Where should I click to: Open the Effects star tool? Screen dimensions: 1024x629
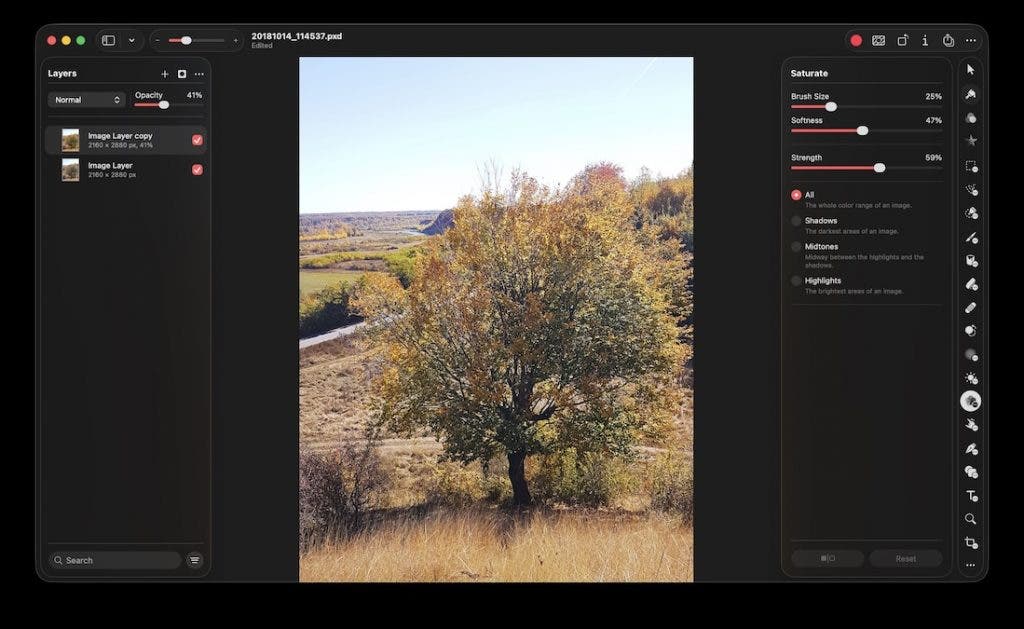click(x=970, y=140)
